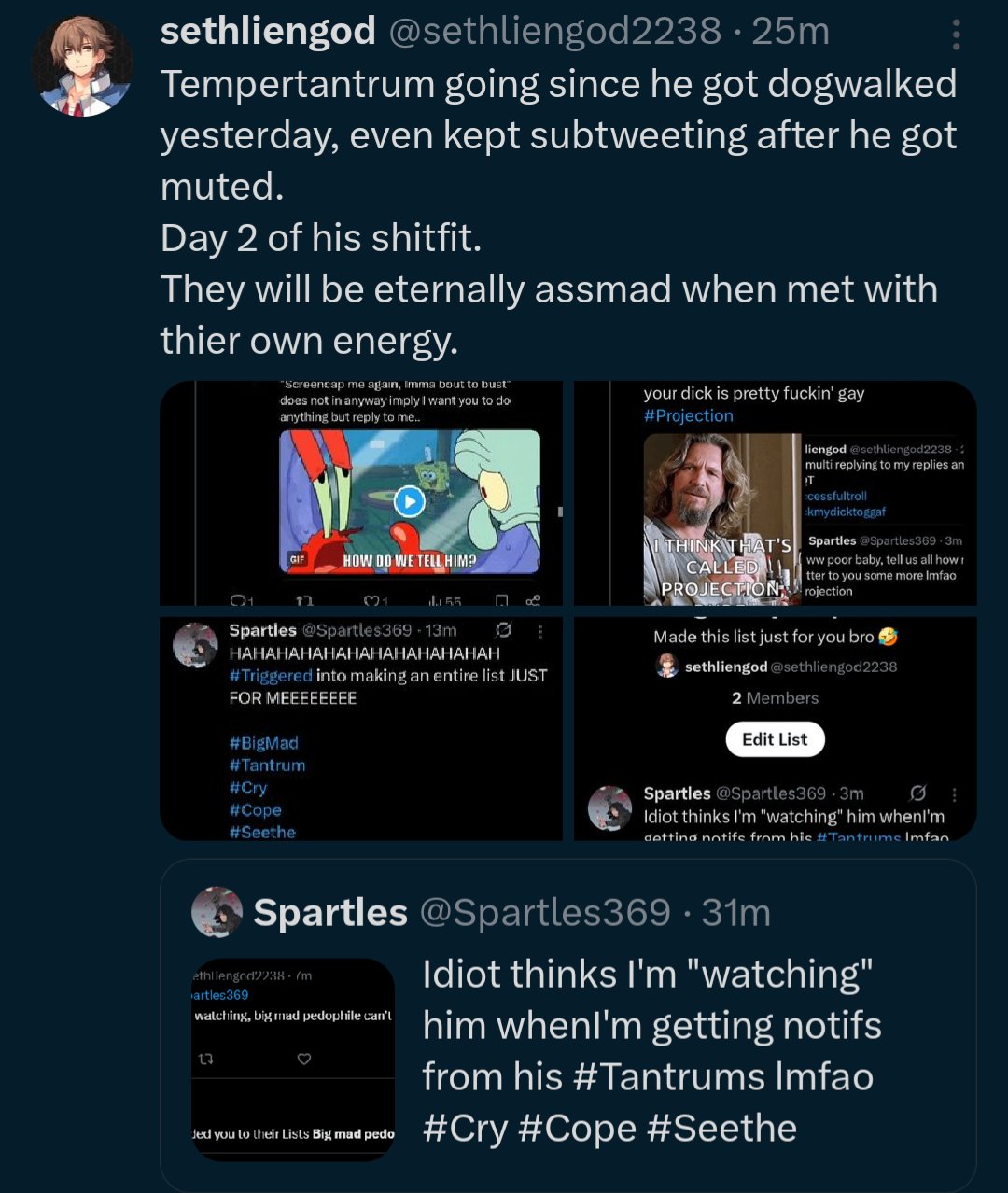The image size is (1008, 1193).
Task: Tap the heart icon inside the quoted tweet's thumbnail
Action: 303,1059
